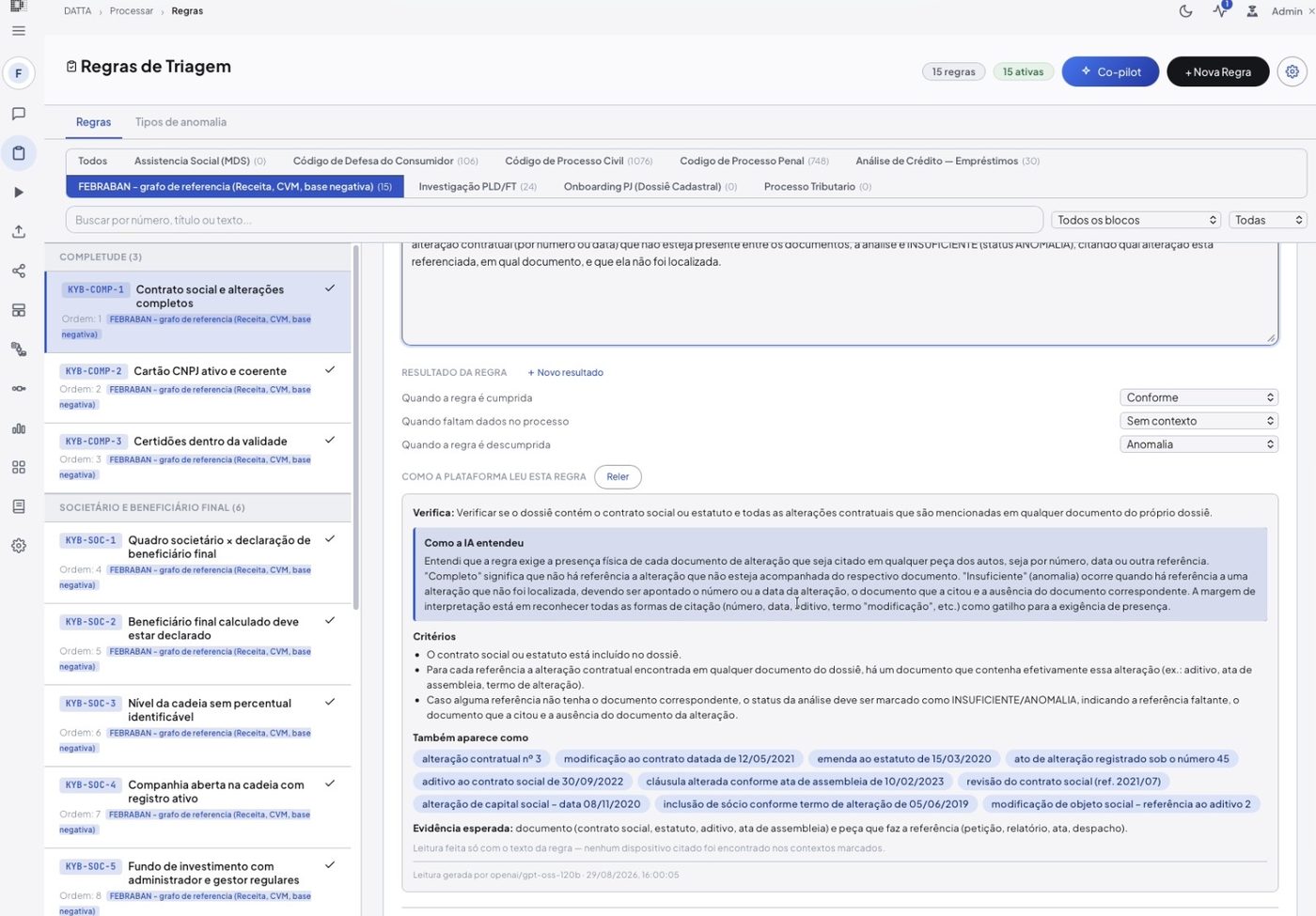Open the four-squares grid icon in sidebar

pos(18,467)
